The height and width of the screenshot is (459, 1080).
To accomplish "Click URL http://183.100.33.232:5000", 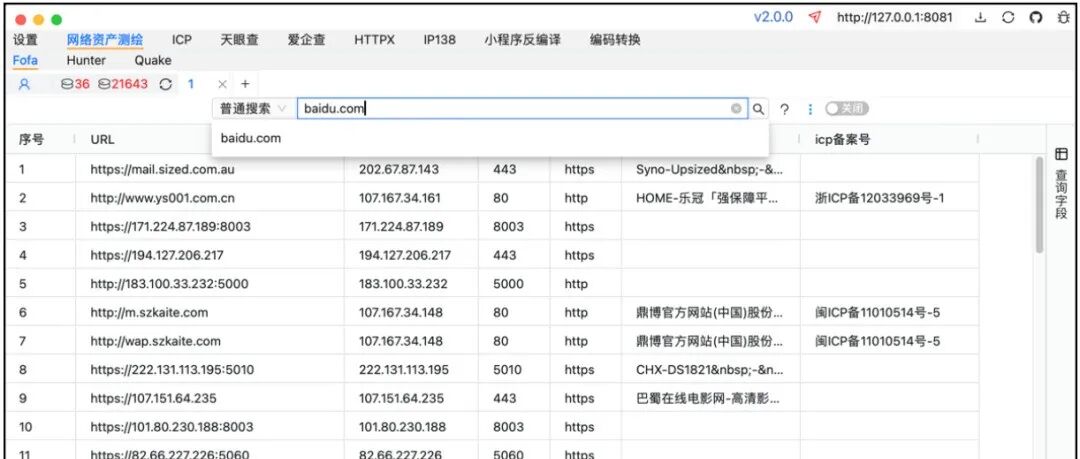I will coord(169,284).
